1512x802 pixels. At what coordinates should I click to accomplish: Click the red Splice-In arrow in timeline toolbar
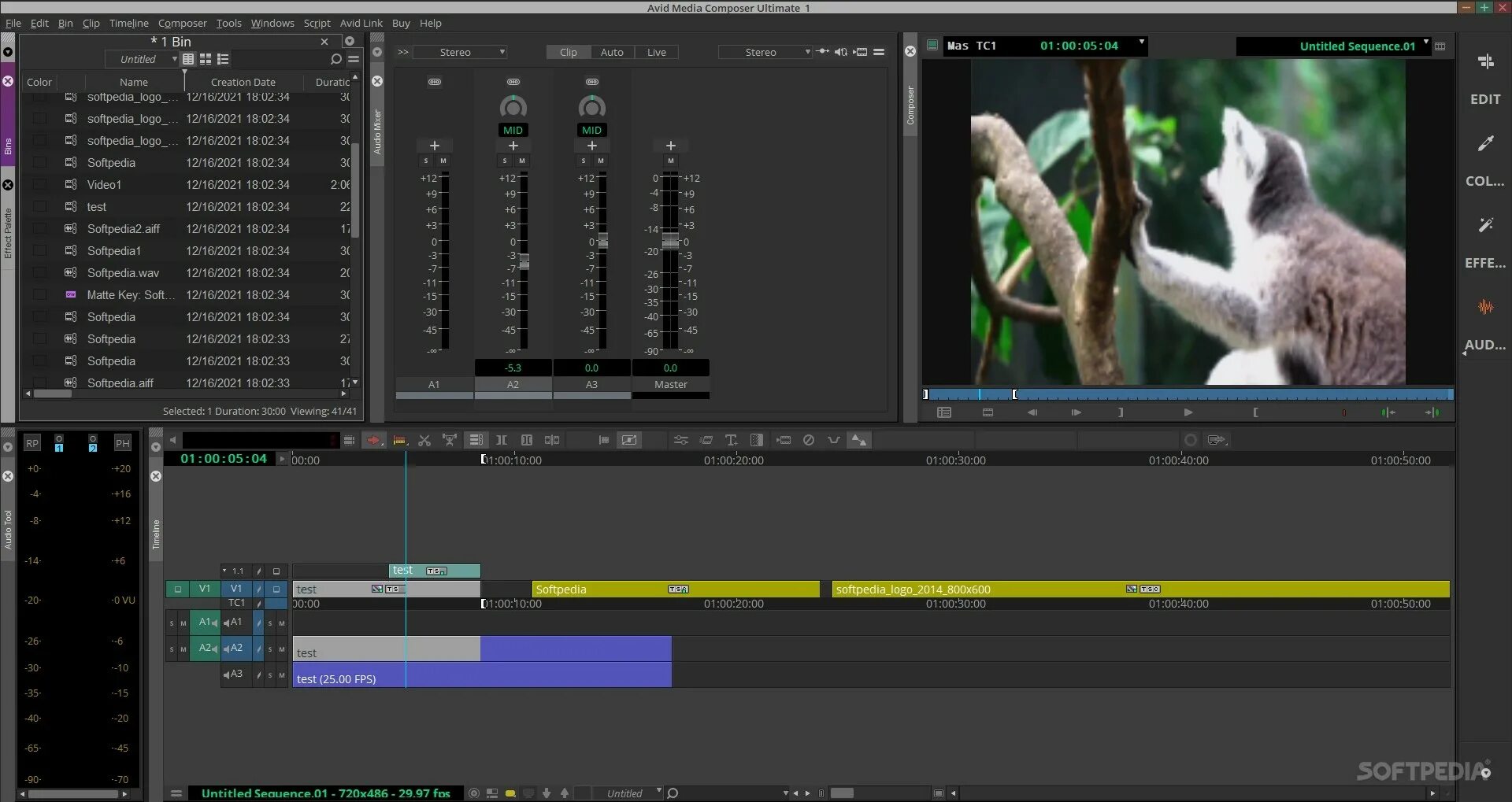point(374,441)
